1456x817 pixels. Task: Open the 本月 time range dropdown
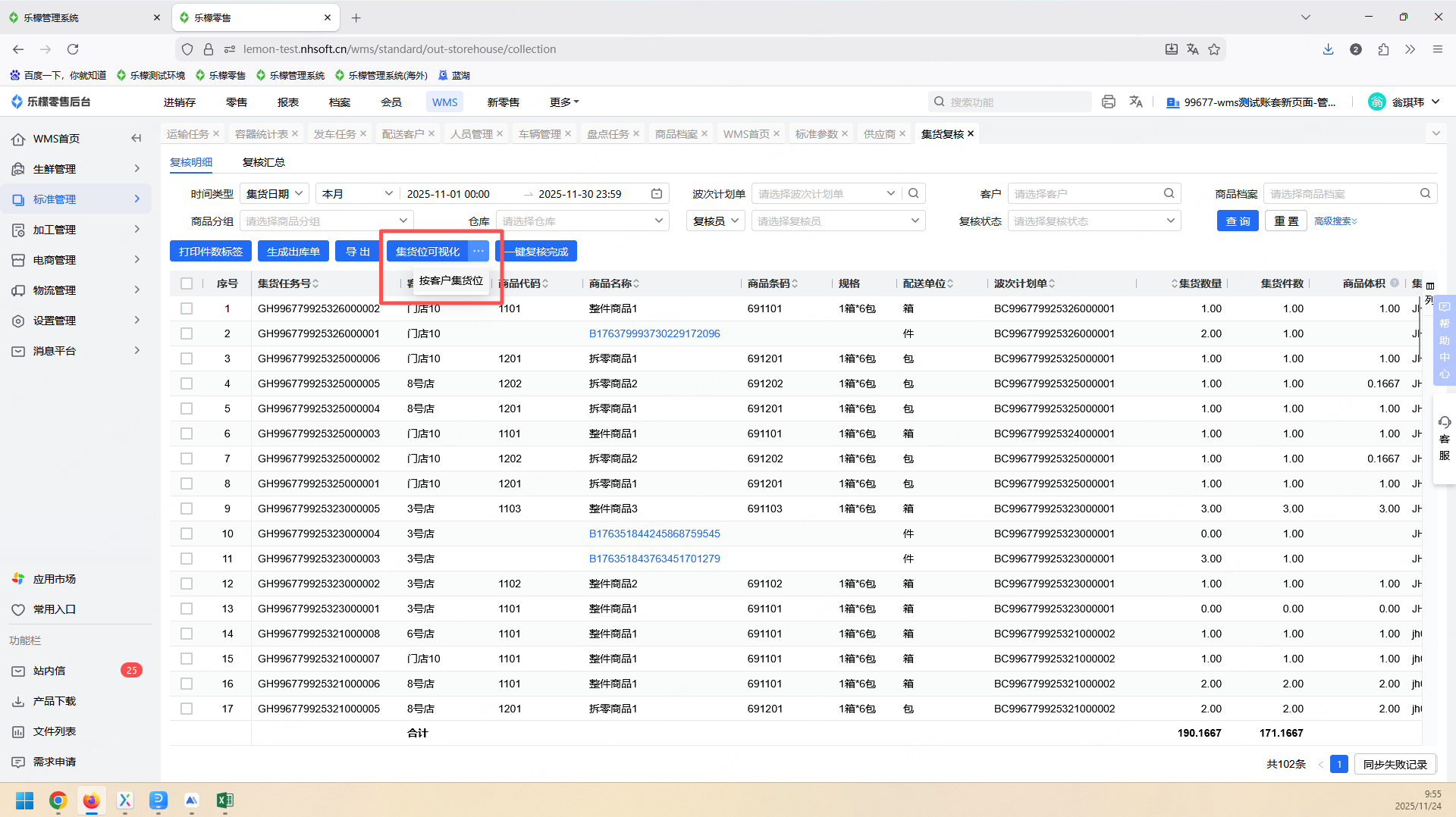(x=356, y=194)
